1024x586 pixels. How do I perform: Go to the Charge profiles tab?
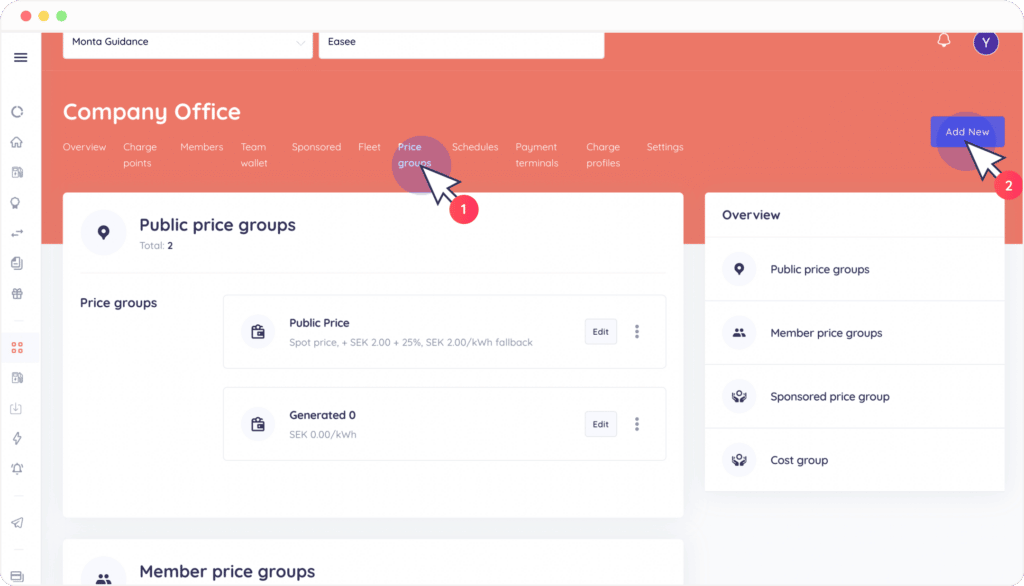(603, 155)
